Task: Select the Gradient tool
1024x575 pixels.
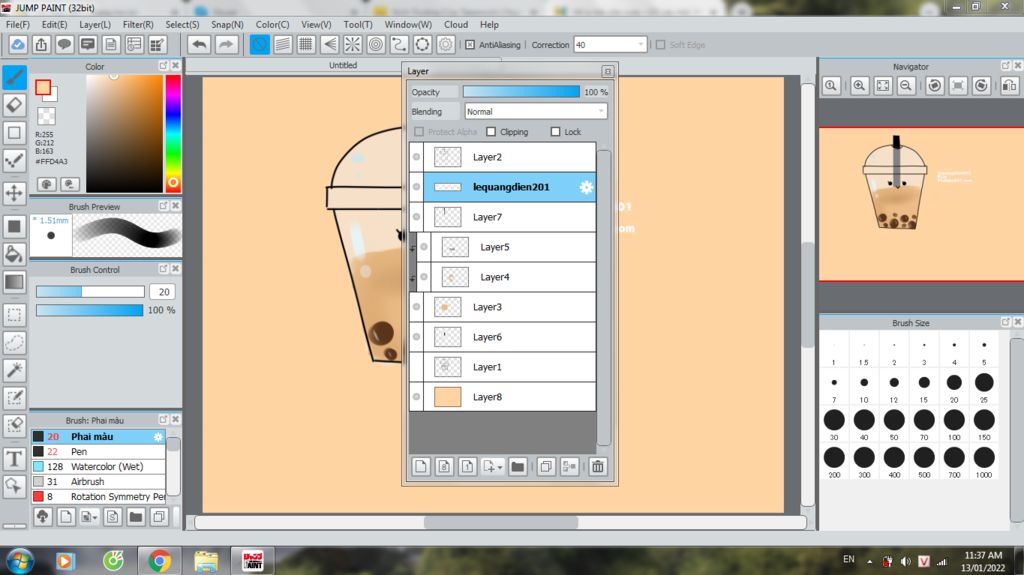Action: click(x=14, y=282)
